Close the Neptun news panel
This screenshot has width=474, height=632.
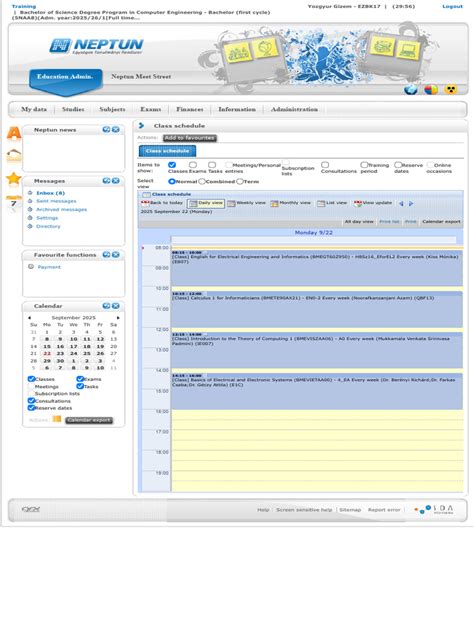(116, 129)
